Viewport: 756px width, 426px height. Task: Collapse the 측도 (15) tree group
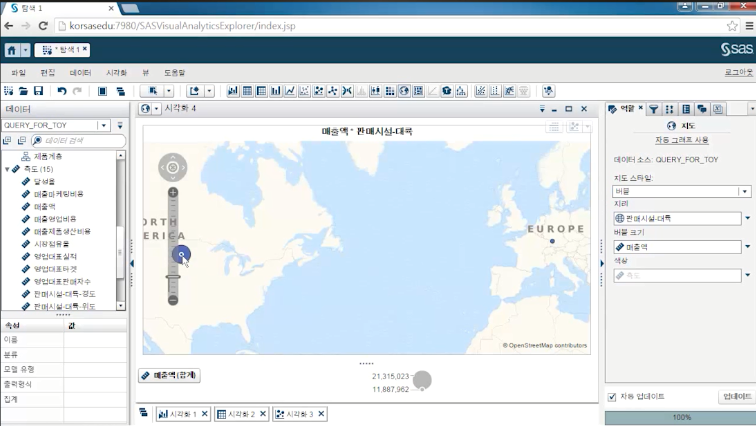tap(8, 169)
